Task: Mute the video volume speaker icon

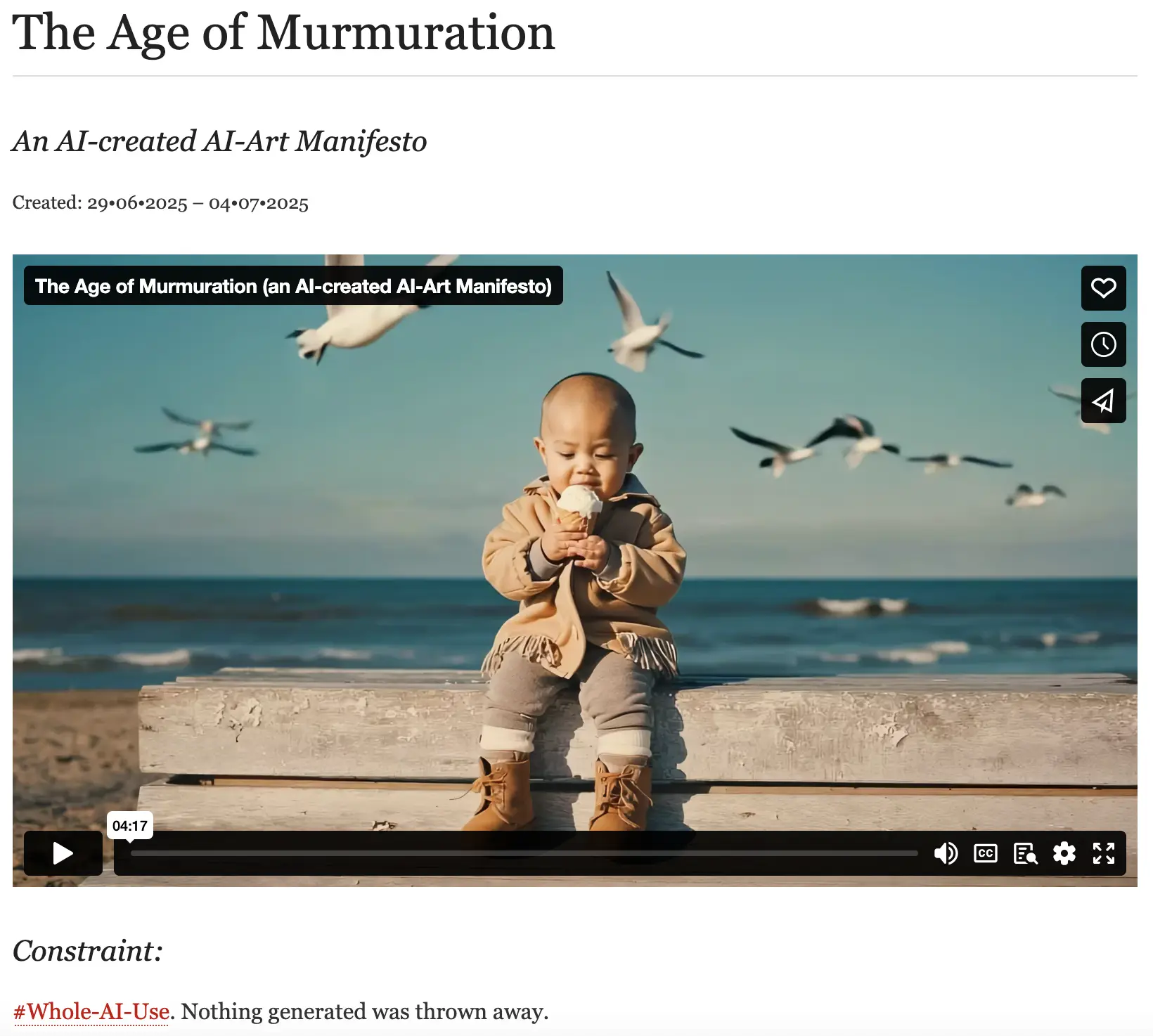Action: pyautogui.click(x=946, y=853)
